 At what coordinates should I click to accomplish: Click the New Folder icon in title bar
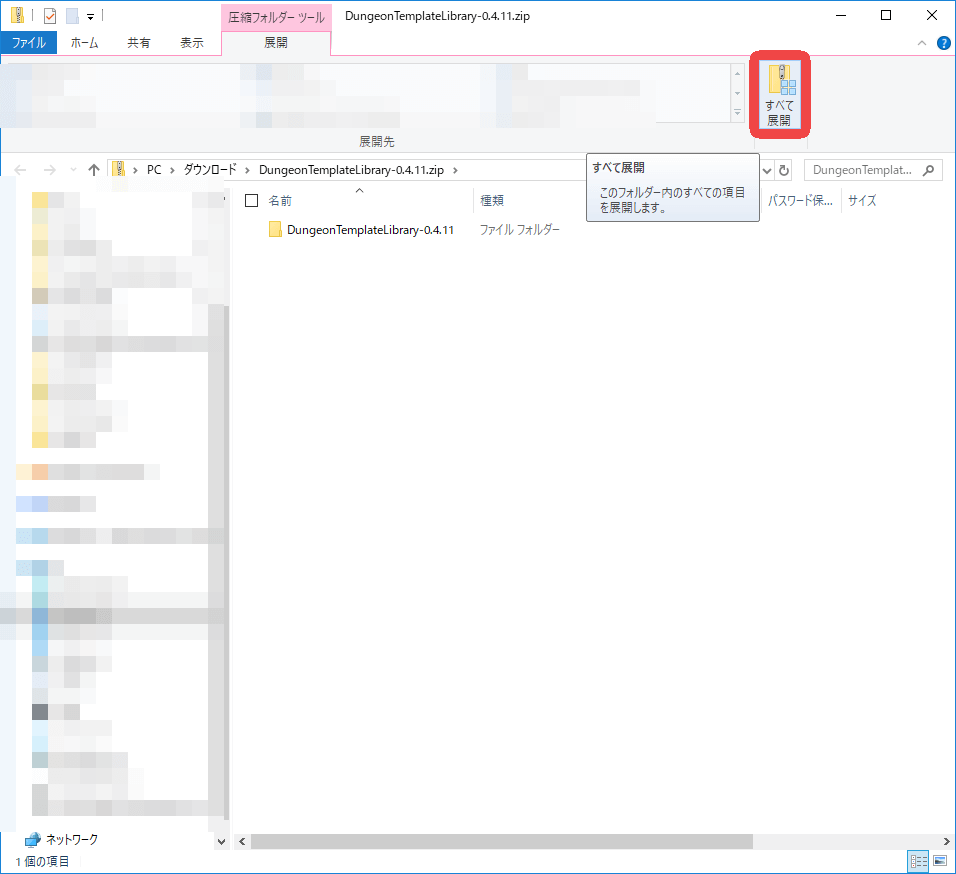(x=71, y=16)
